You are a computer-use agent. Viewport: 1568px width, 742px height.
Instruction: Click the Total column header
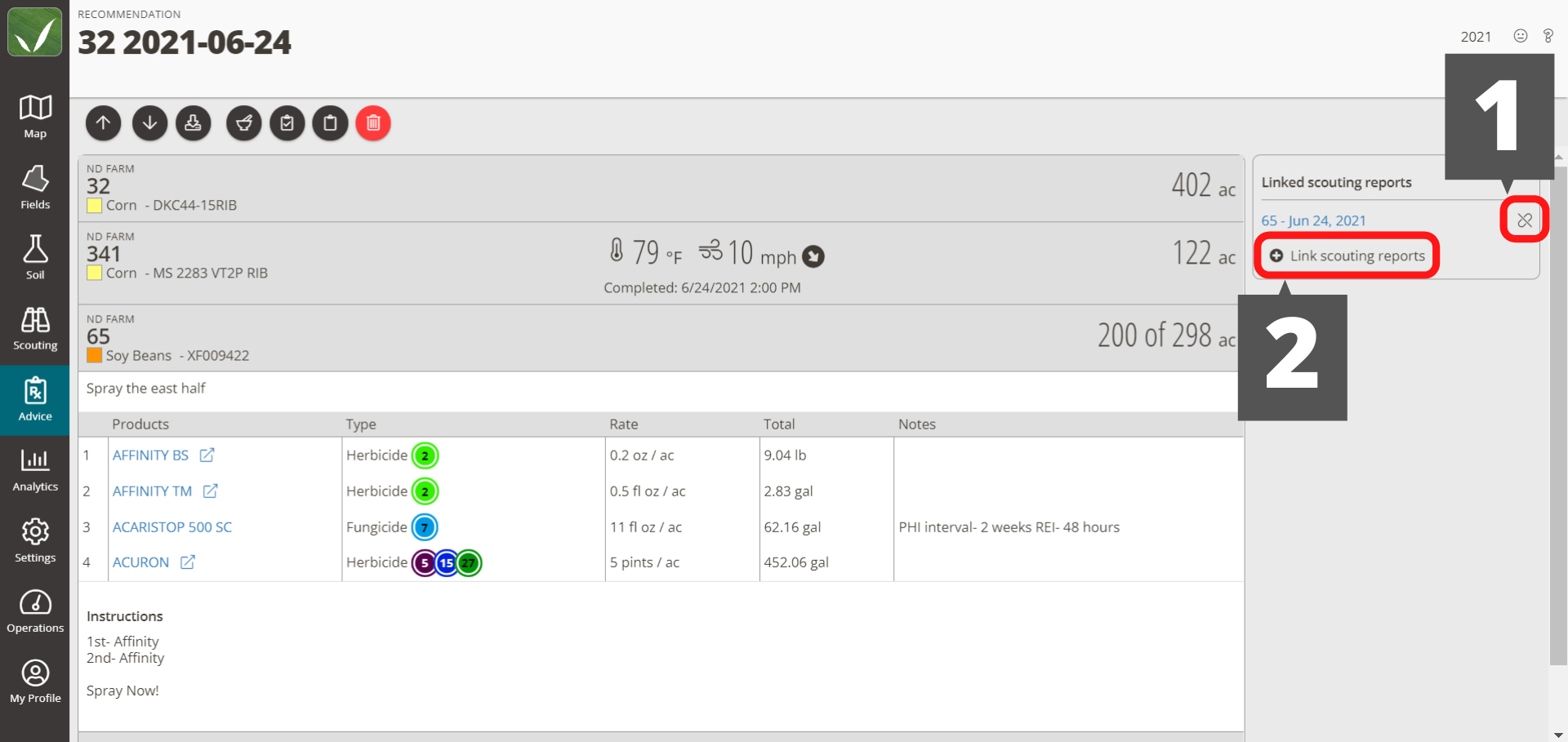pyautogui.click(x=779, y=424)
